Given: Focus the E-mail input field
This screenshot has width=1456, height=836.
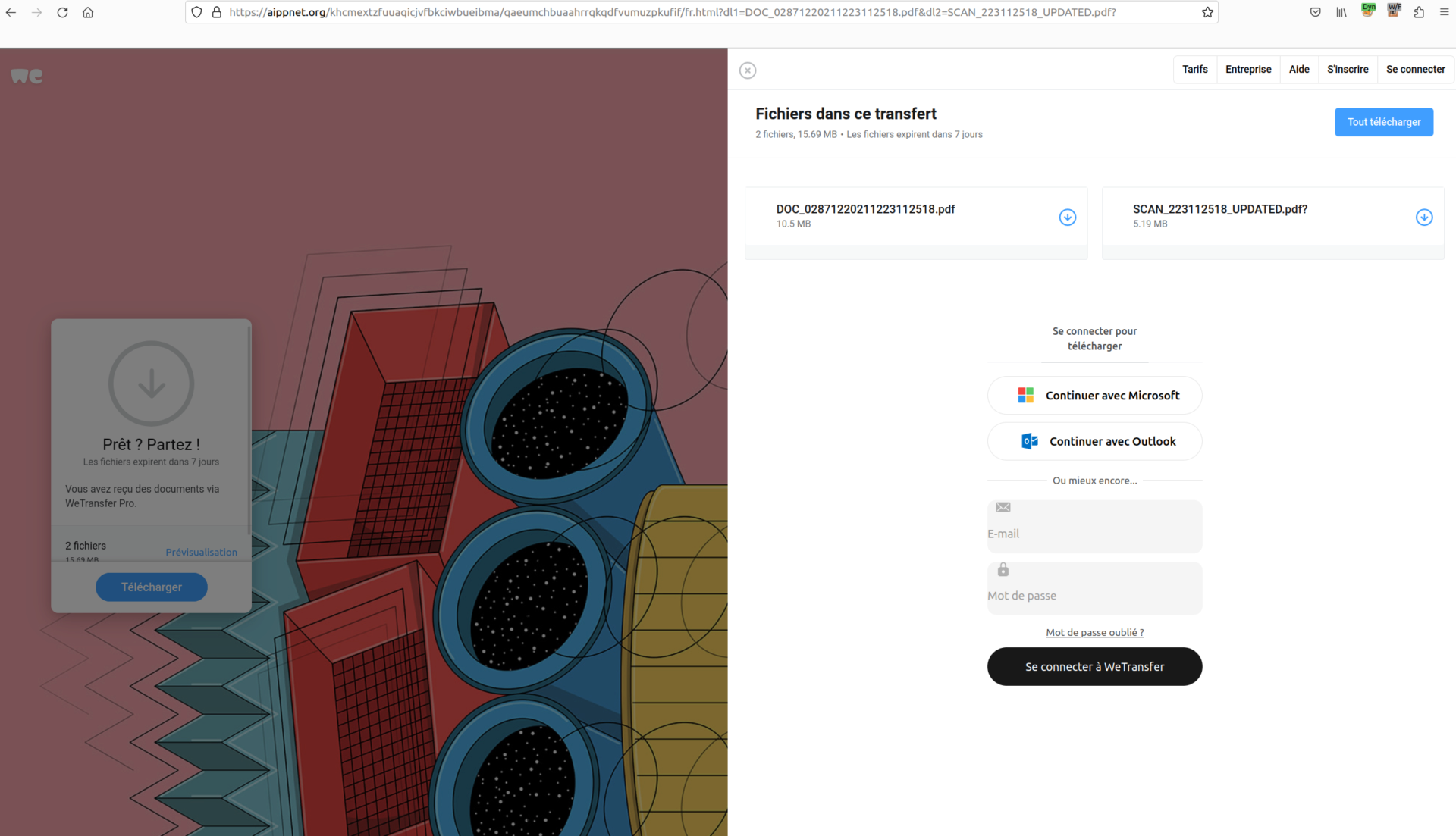Looking at the screenshot, I should click(1094, 527).
